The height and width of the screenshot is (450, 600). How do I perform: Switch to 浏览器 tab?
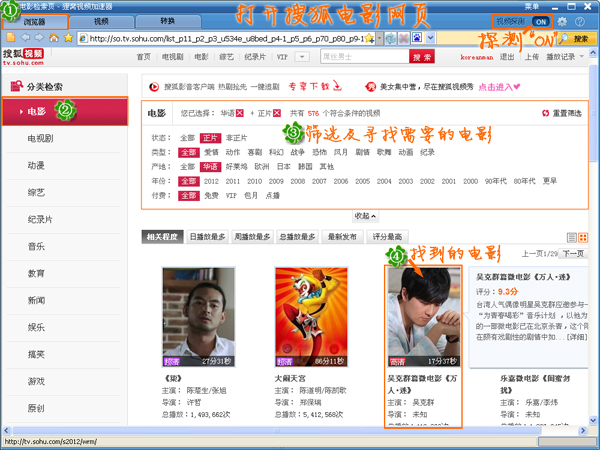pyautogui.click(x=35, y=22)
